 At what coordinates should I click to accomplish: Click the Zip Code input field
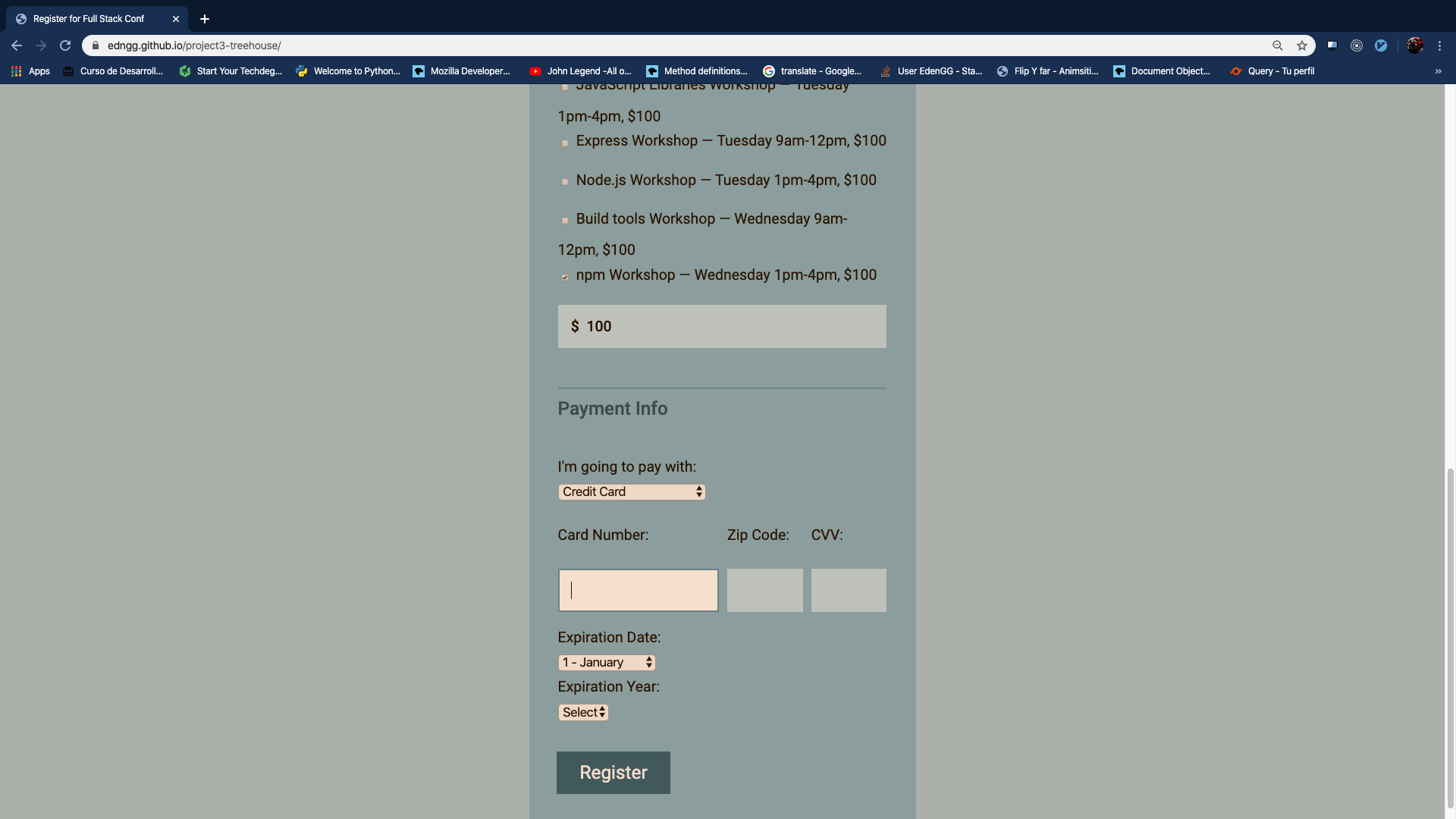coord(765,591)
